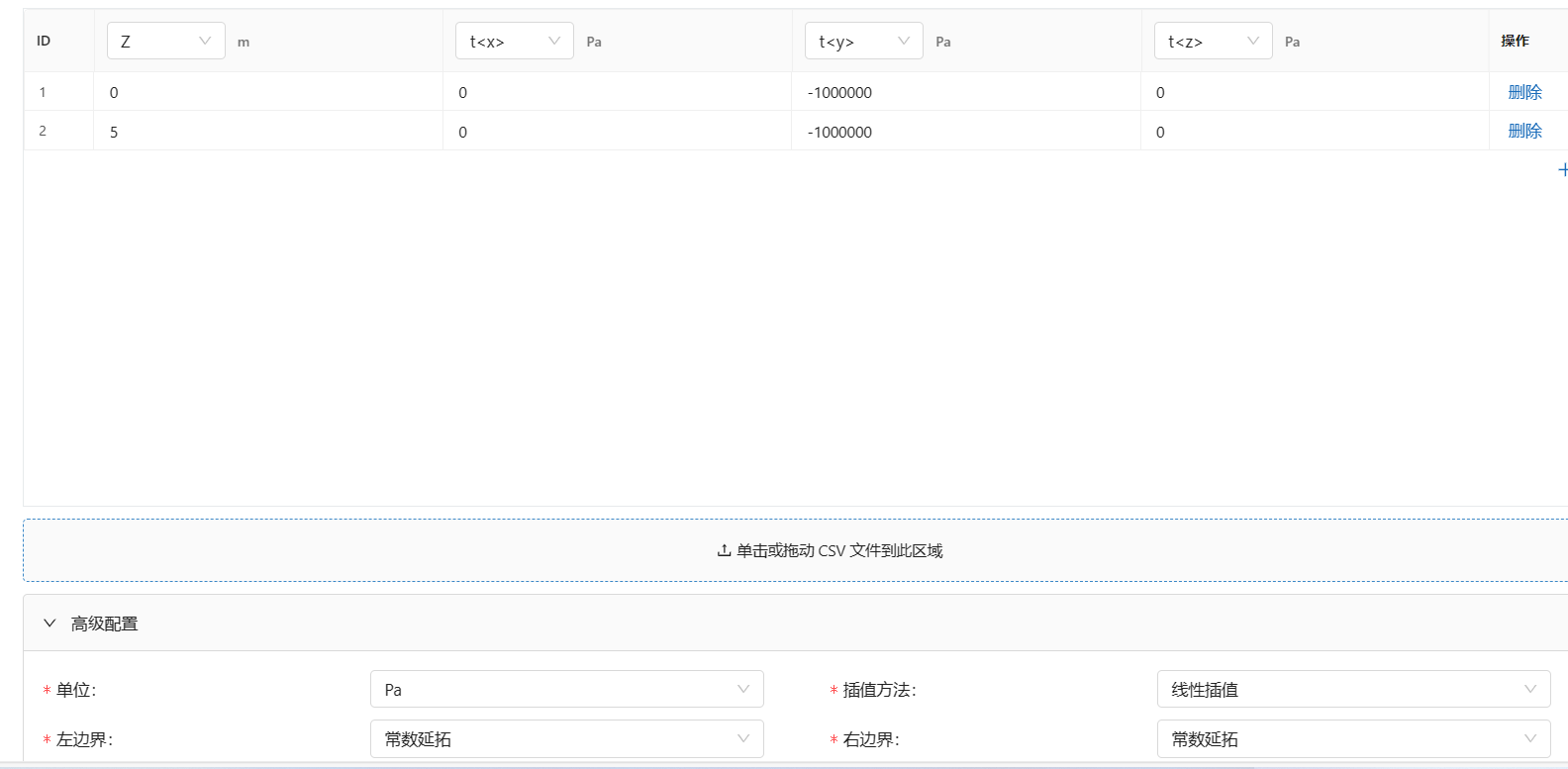Click the 右边界 field label
The width and height of the screenshot is (1568, 769).
tap(872, 739)
